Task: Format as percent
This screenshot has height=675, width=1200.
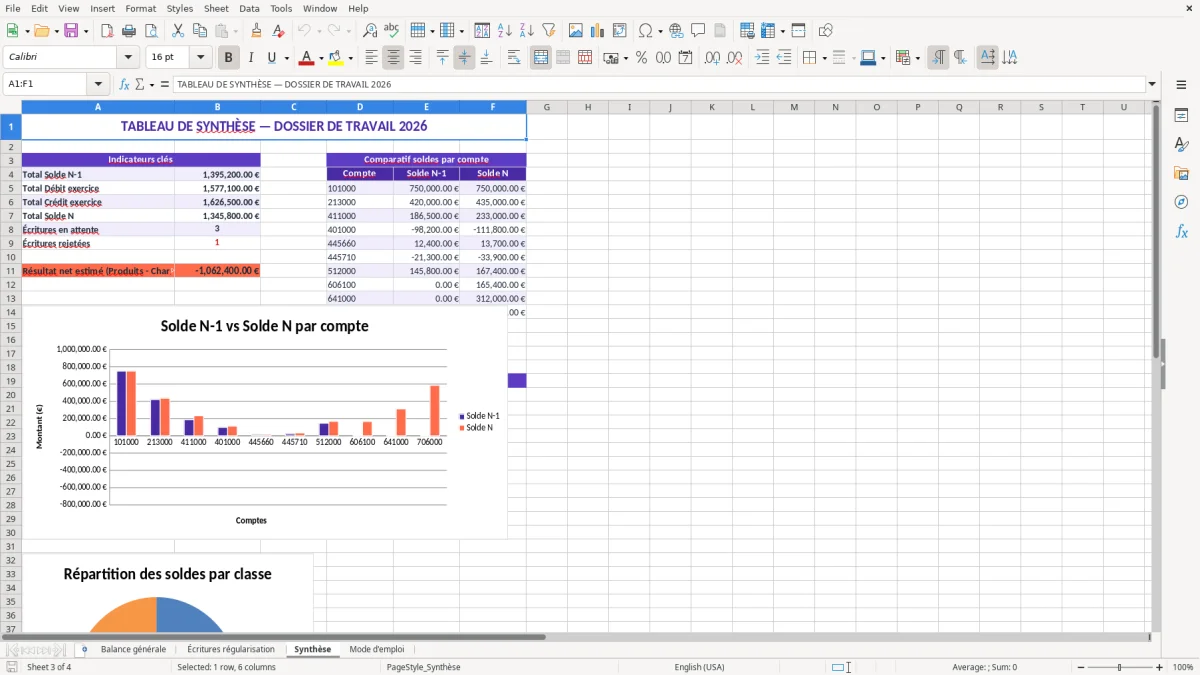Action: coord(642,58)
